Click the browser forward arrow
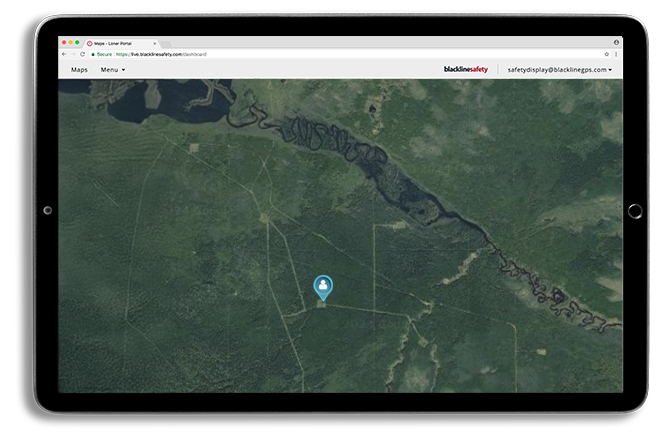660x445 pixels. [x=73, y=54]
